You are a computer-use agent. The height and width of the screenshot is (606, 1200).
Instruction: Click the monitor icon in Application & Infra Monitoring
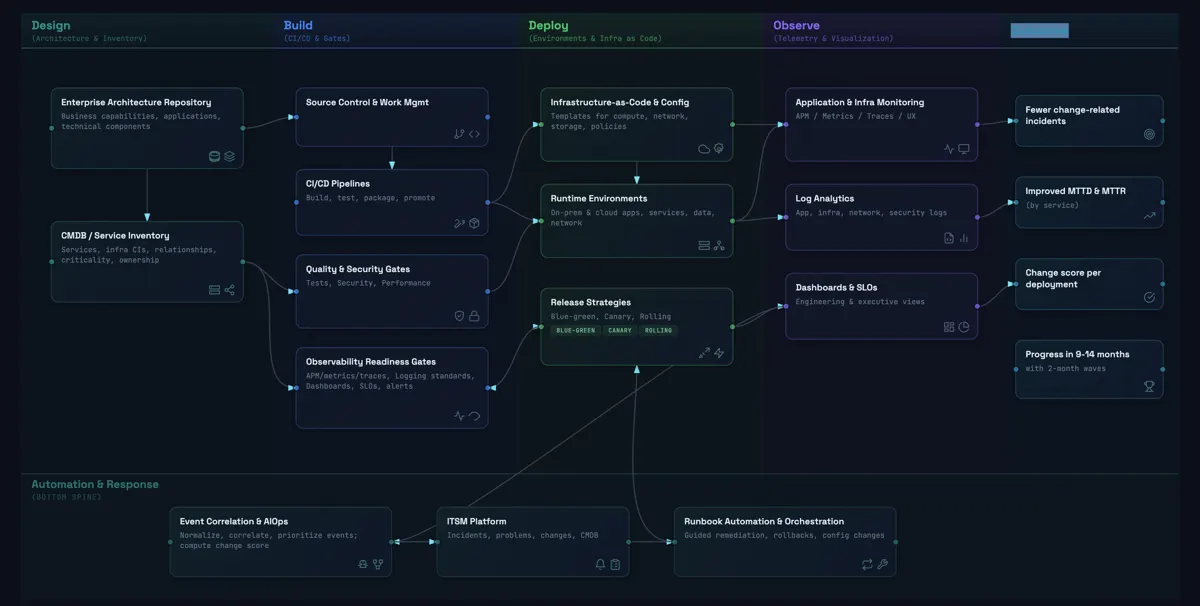tap(964, 149)
